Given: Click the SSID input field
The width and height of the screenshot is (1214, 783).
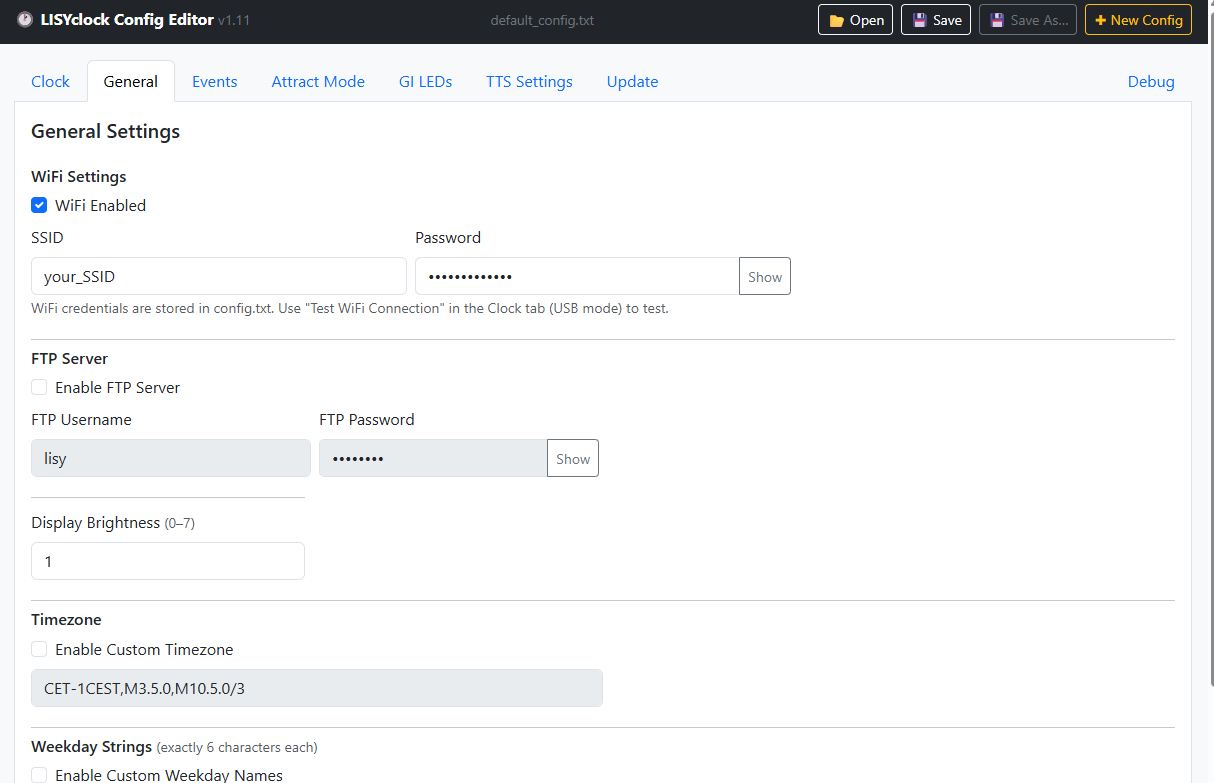Looking at the screenshot, I should (x=218, y=277).
